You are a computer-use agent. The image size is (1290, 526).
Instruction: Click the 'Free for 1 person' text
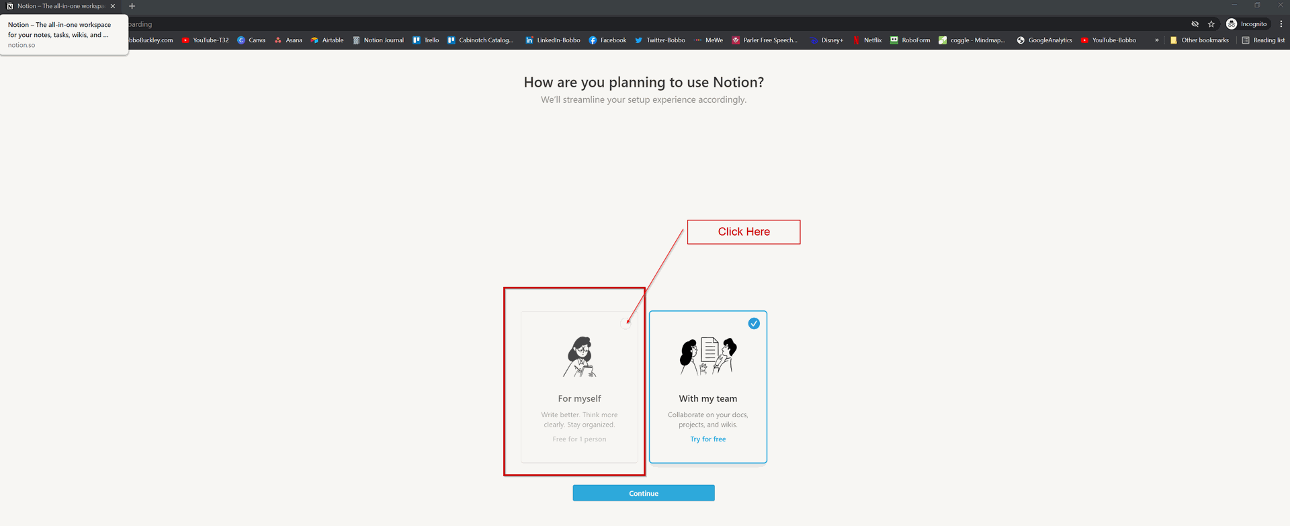coord(580,439)
